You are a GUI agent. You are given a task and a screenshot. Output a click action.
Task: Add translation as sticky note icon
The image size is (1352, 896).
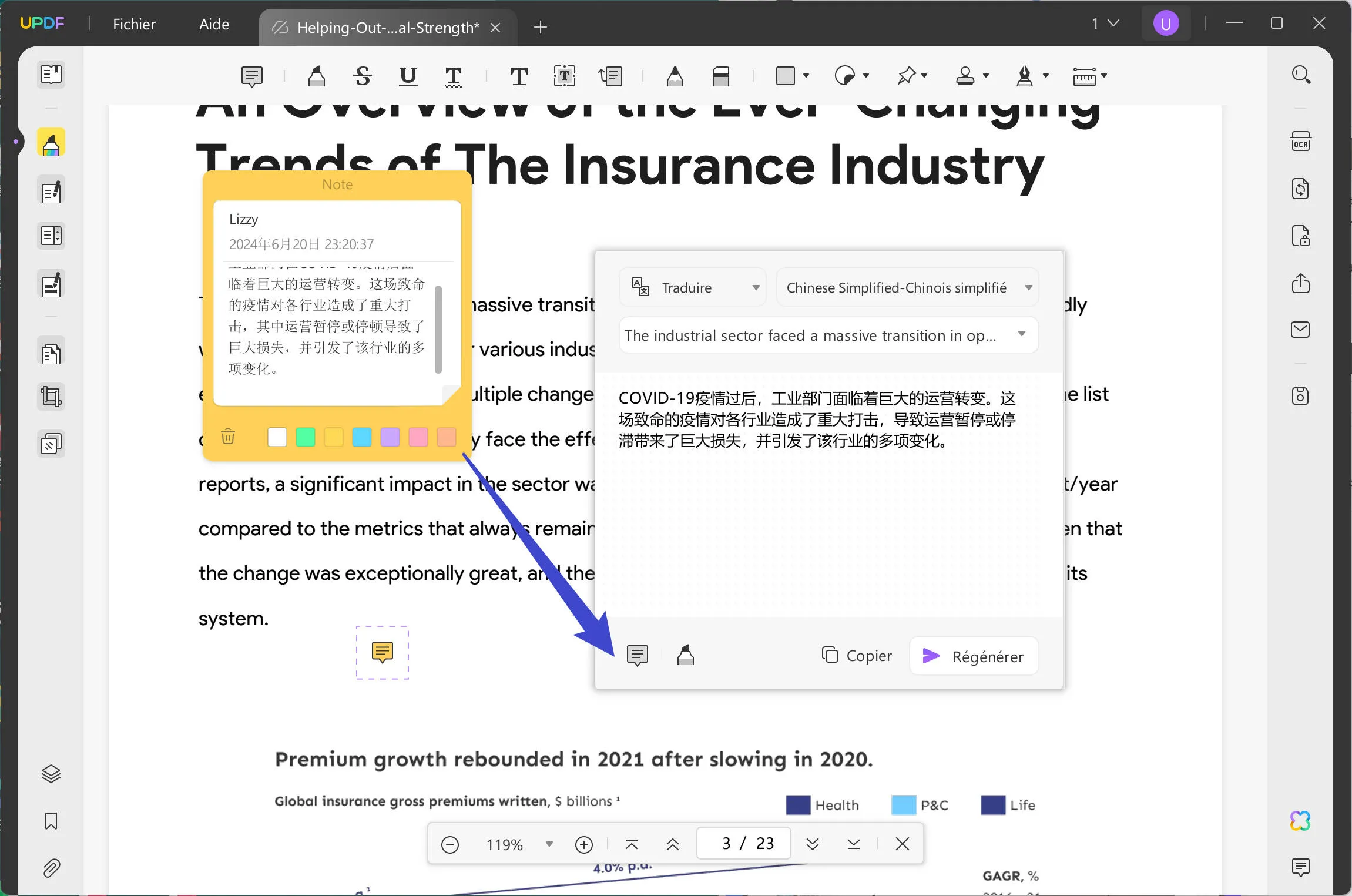point(637,655)
